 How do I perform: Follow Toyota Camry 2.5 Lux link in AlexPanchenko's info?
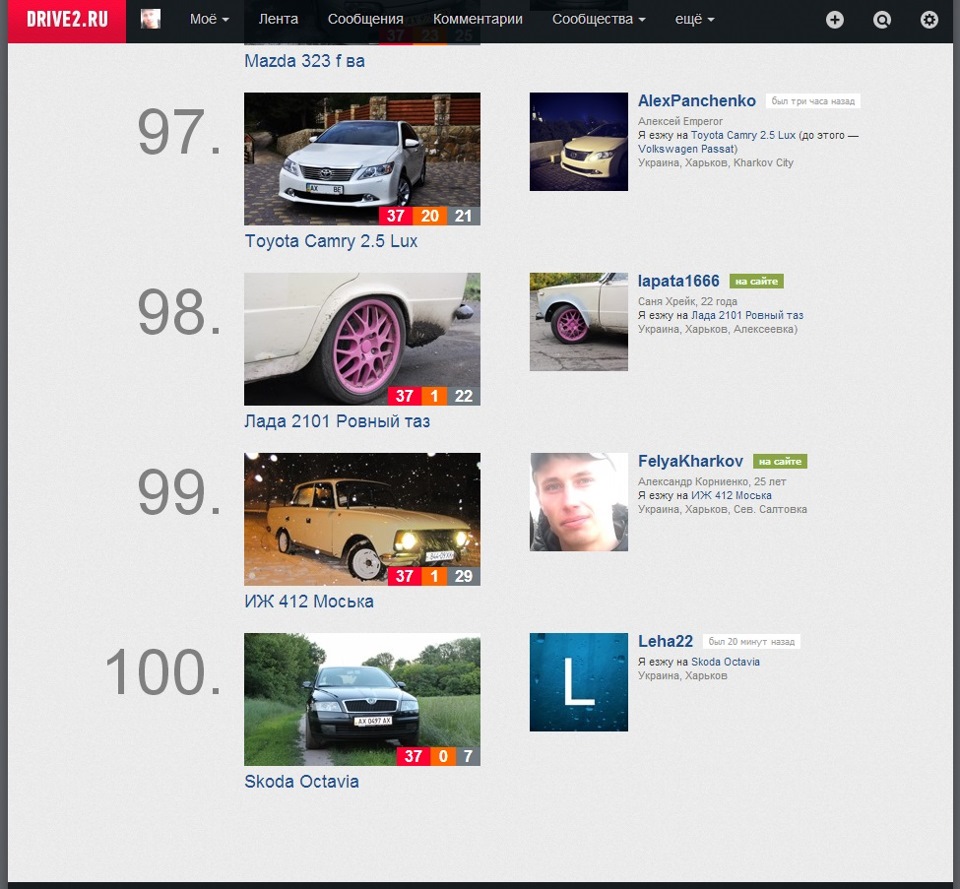[743, 135]
